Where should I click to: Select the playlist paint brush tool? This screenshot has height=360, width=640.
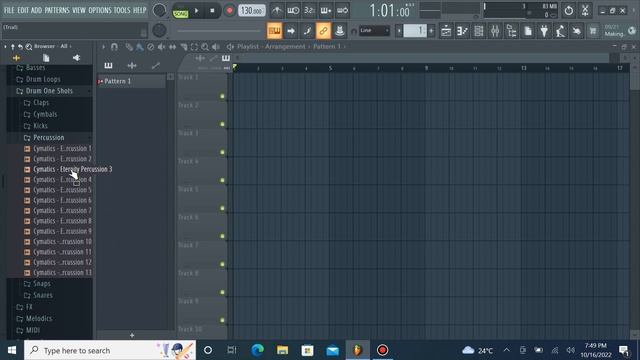[140, 47]
